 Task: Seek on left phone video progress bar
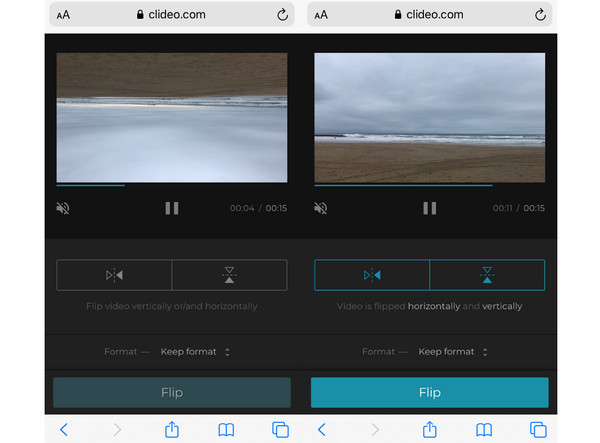point(172,185)
